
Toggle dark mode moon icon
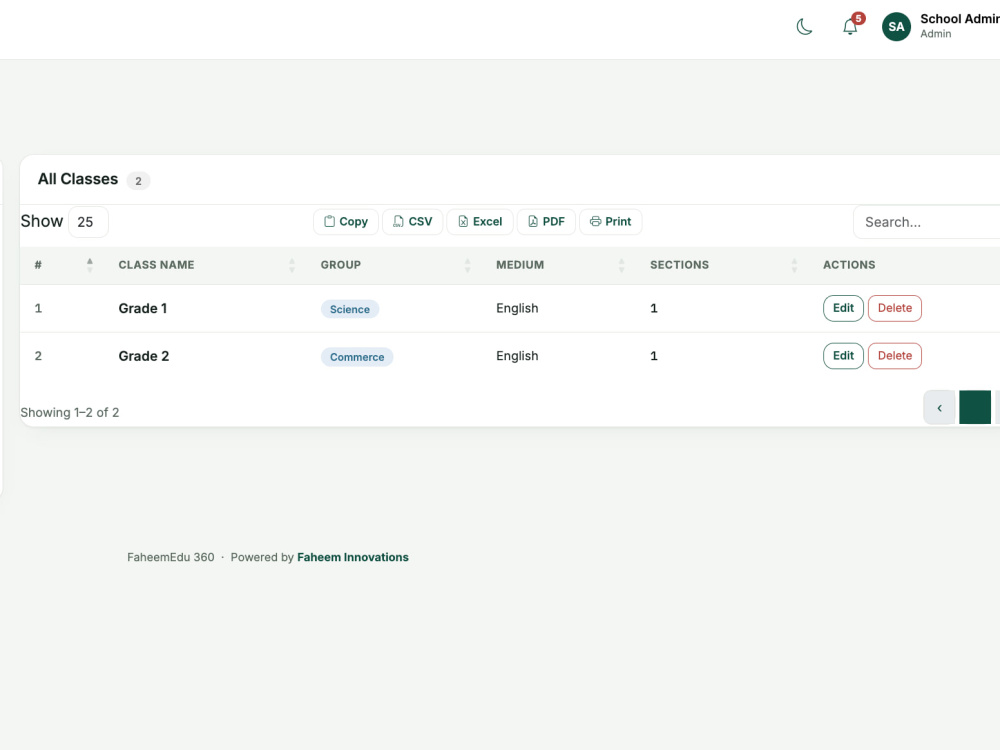point(804,27)
